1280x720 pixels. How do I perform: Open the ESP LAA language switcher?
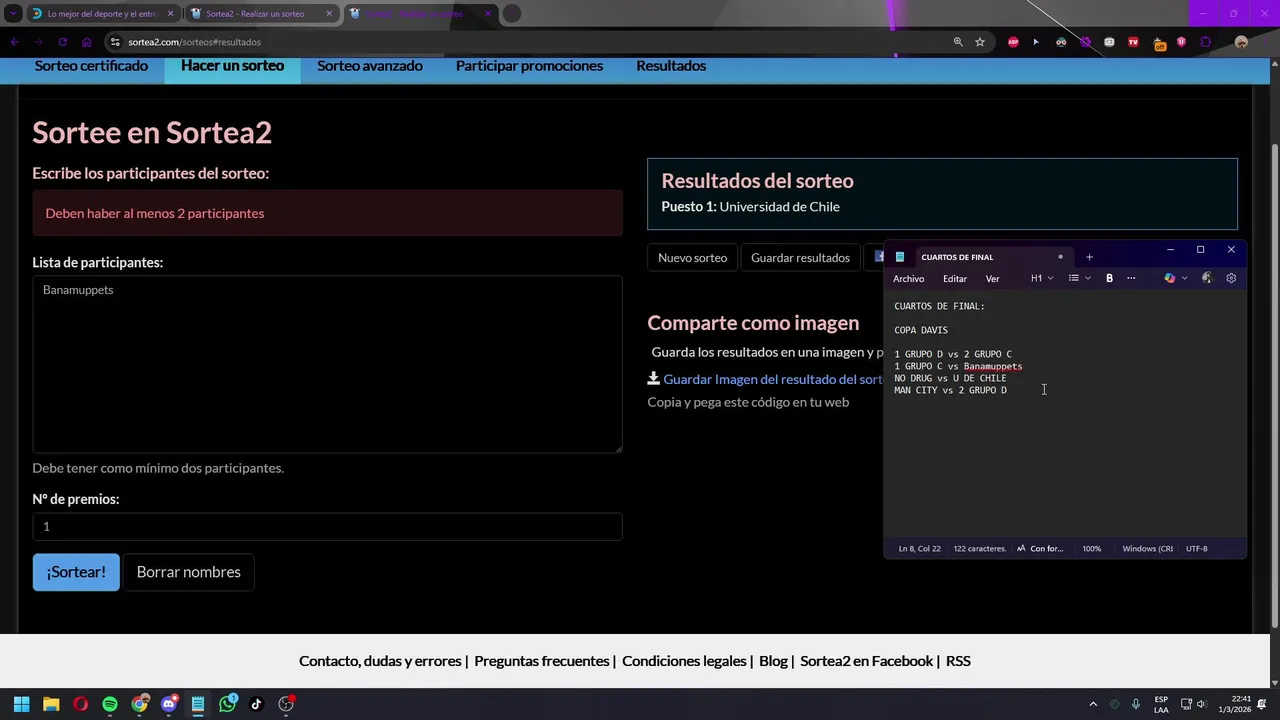point(1161,704)
